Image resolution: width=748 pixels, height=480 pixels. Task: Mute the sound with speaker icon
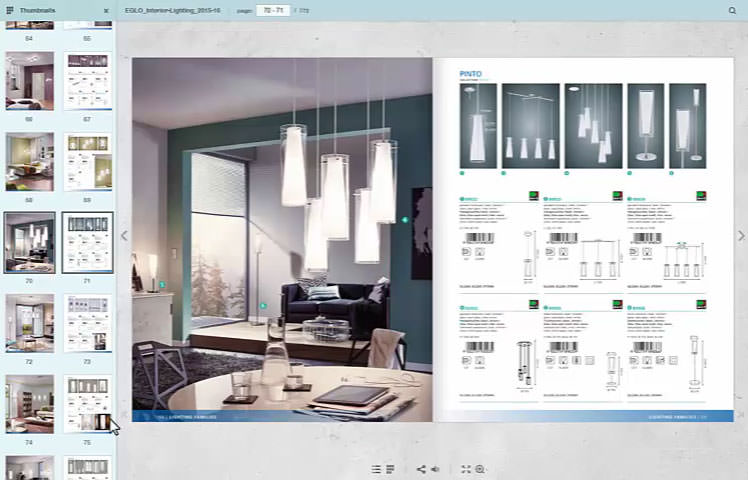[435, 469]
